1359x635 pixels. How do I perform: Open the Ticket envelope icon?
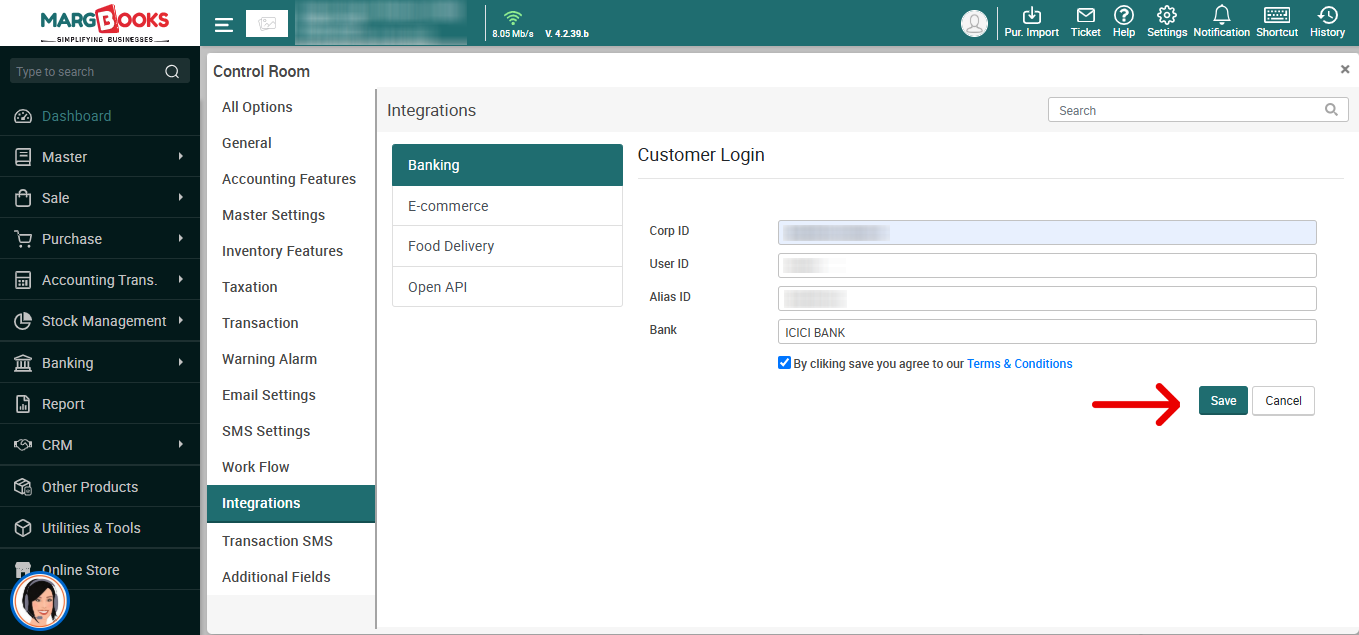[1085, 15]
